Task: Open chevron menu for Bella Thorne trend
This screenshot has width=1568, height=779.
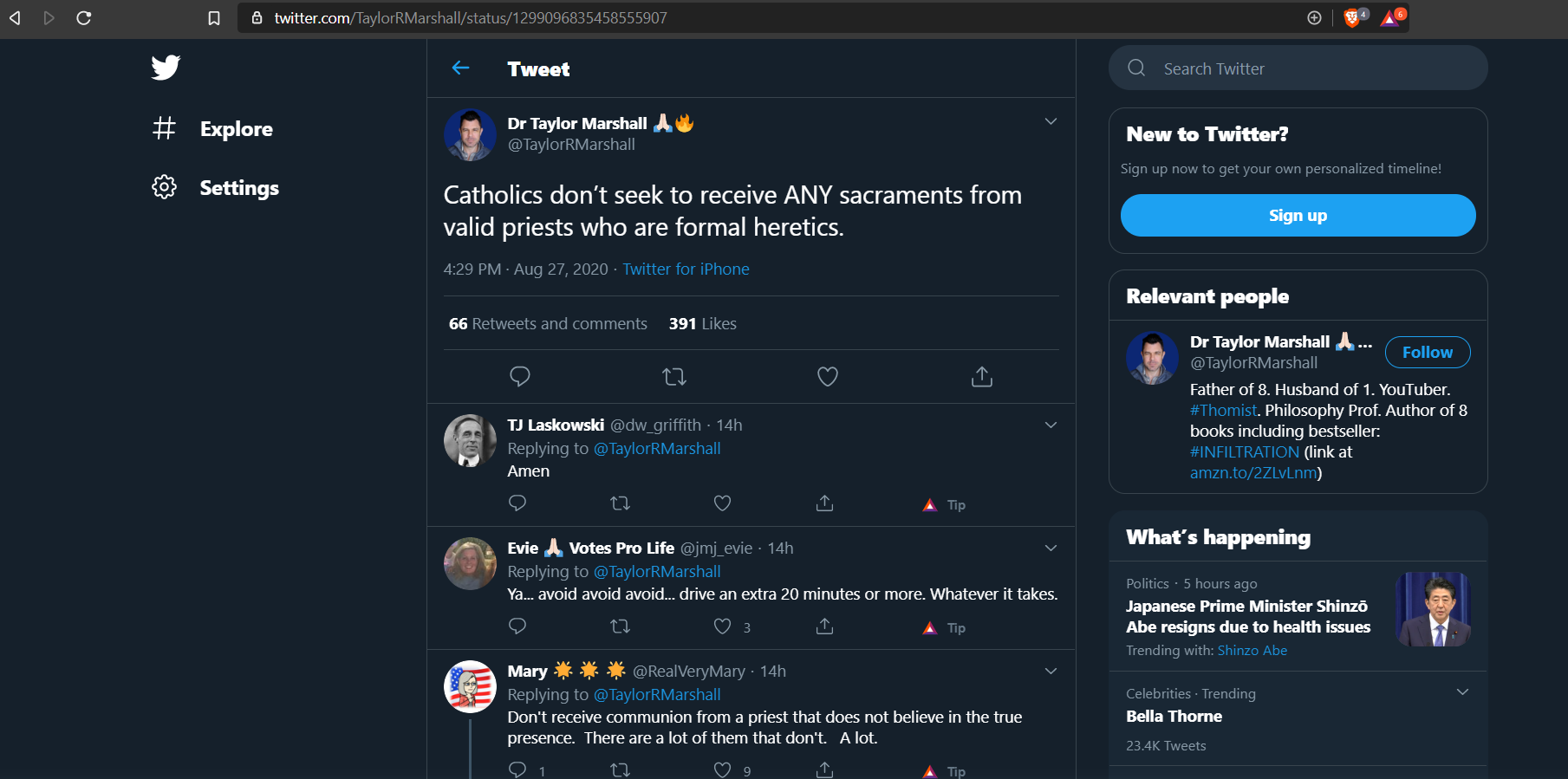Action: click(1462, 692)
